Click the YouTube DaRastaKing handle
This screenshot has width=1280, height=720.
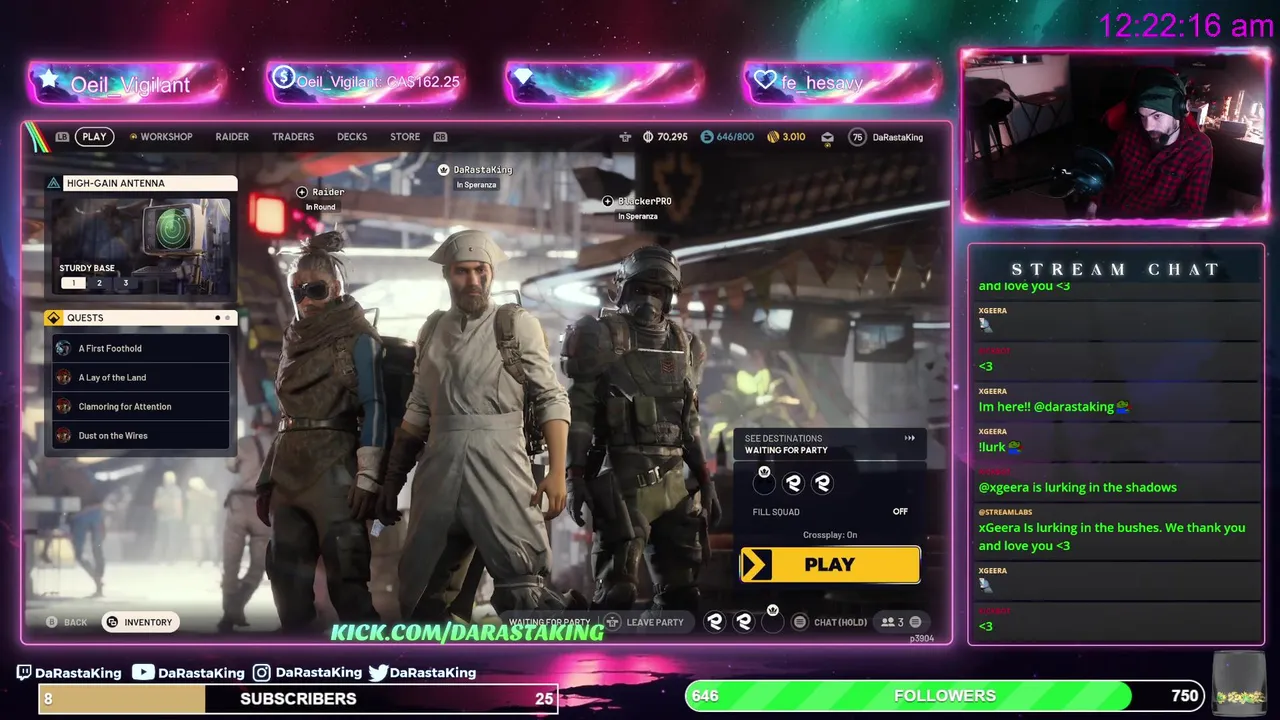point(188,673)
